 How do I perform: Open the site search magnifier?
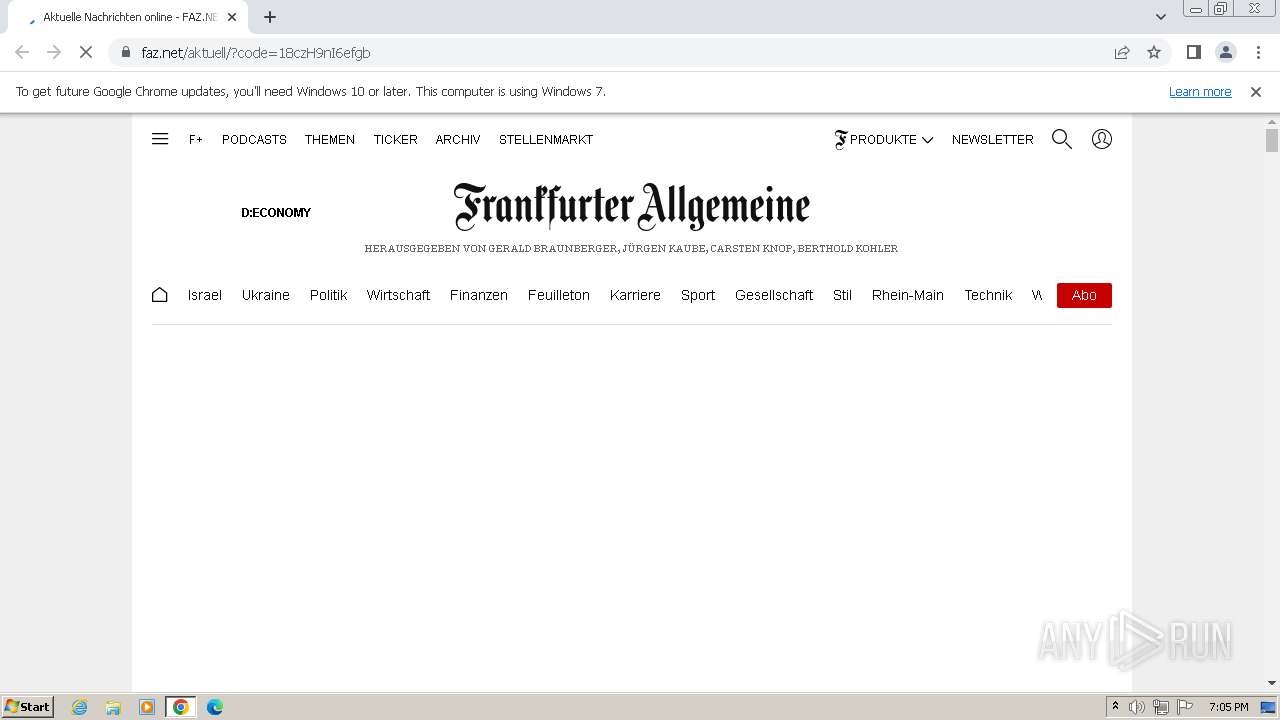coord(1062,139)
